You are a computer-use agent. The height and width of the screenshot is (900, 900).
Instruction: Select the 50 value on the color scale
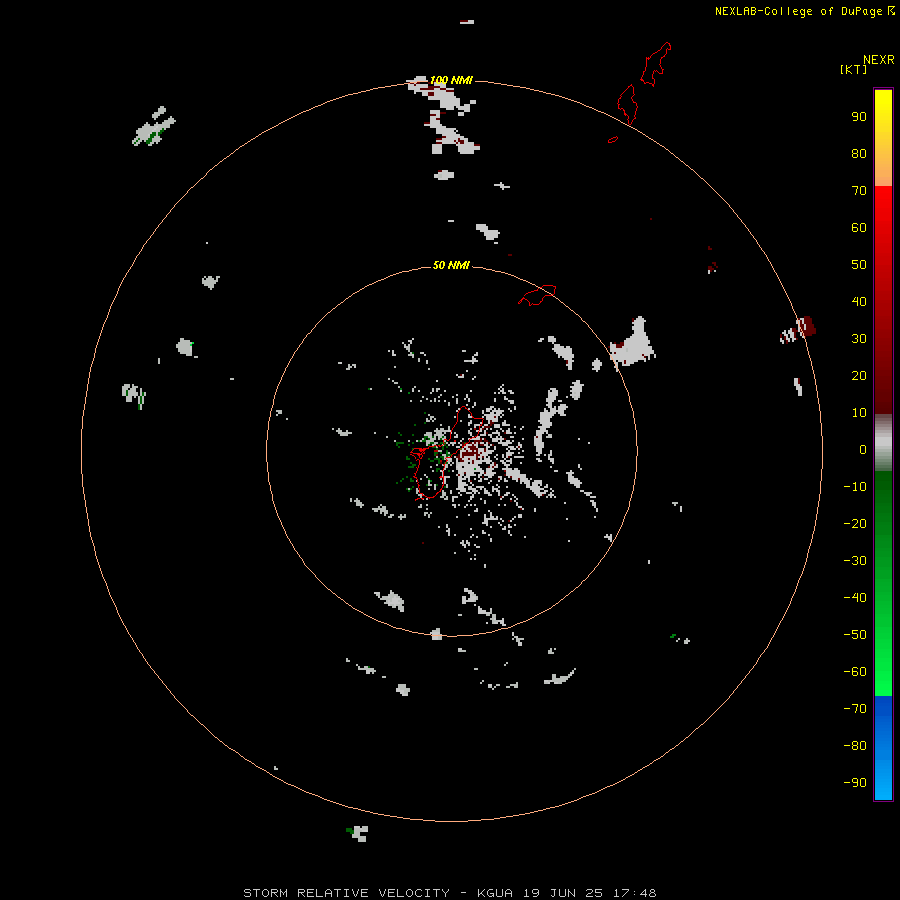[859, 265]
